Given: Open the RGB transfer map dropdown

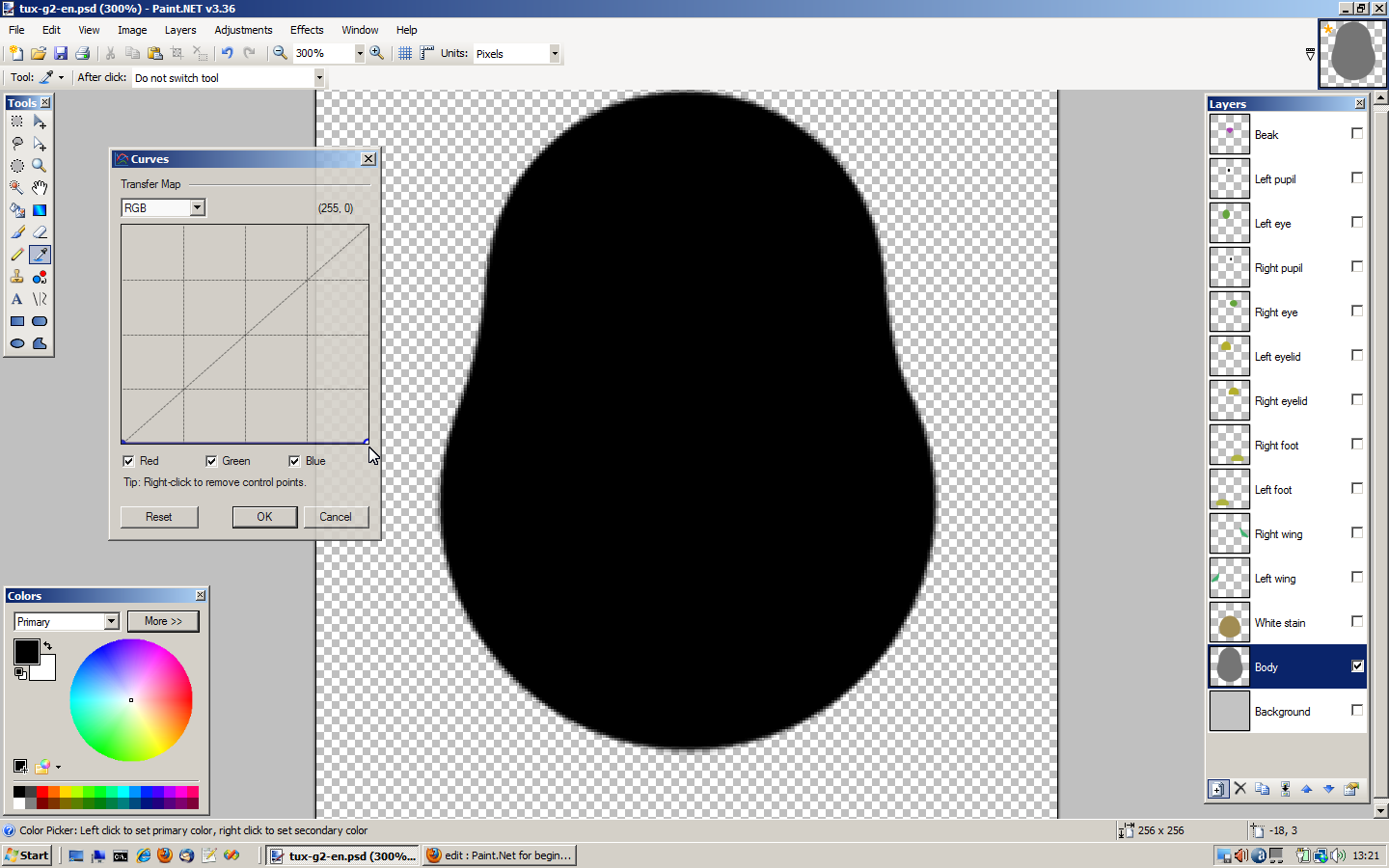Looking at the screenshot, I should point(197,207).
